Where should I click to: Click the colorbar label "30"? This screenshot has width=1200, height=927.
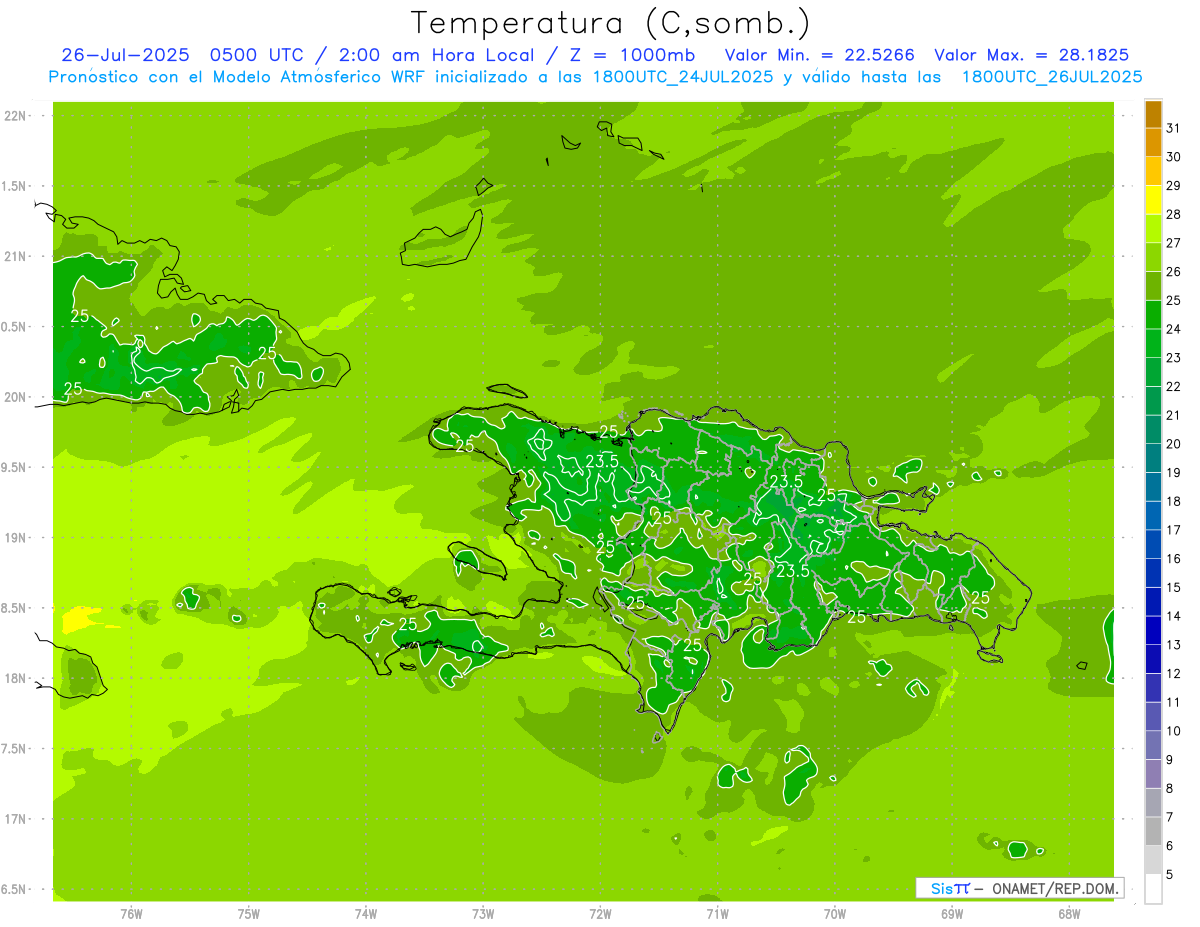(1174, 157)
